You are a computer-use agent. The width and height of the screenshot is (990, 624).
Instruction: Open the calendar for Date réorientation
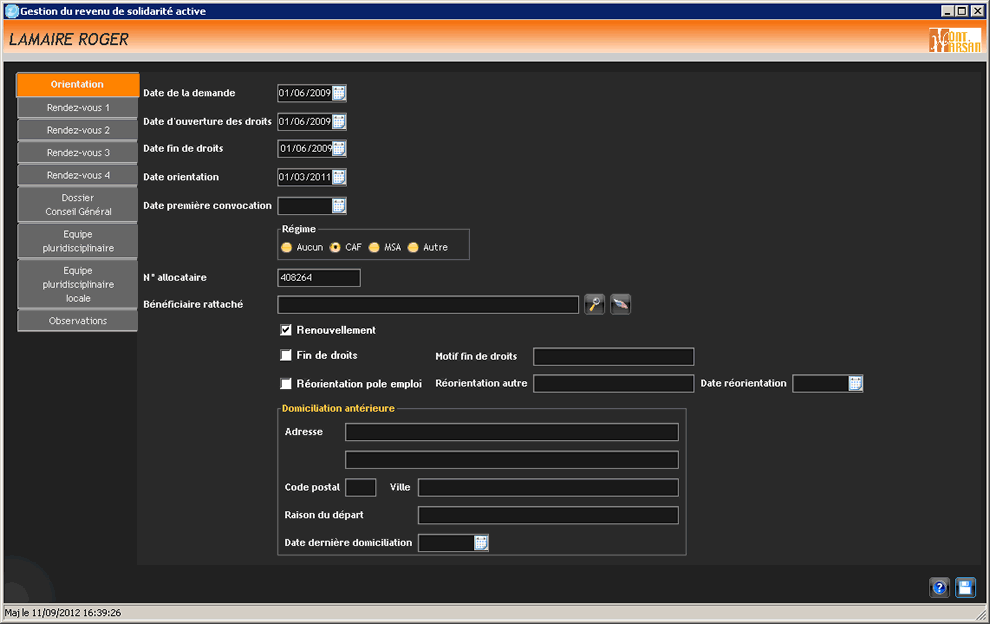pos(855,383)
